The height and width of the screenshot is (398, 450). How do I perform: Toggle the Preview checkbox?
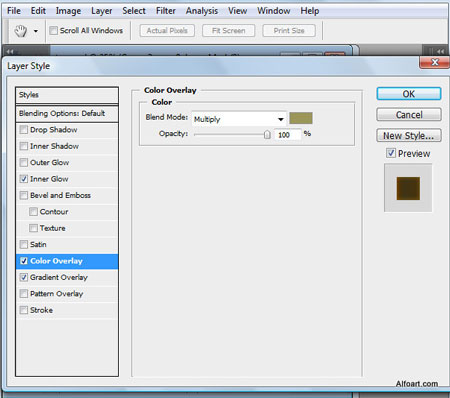[x=391, y=153]
